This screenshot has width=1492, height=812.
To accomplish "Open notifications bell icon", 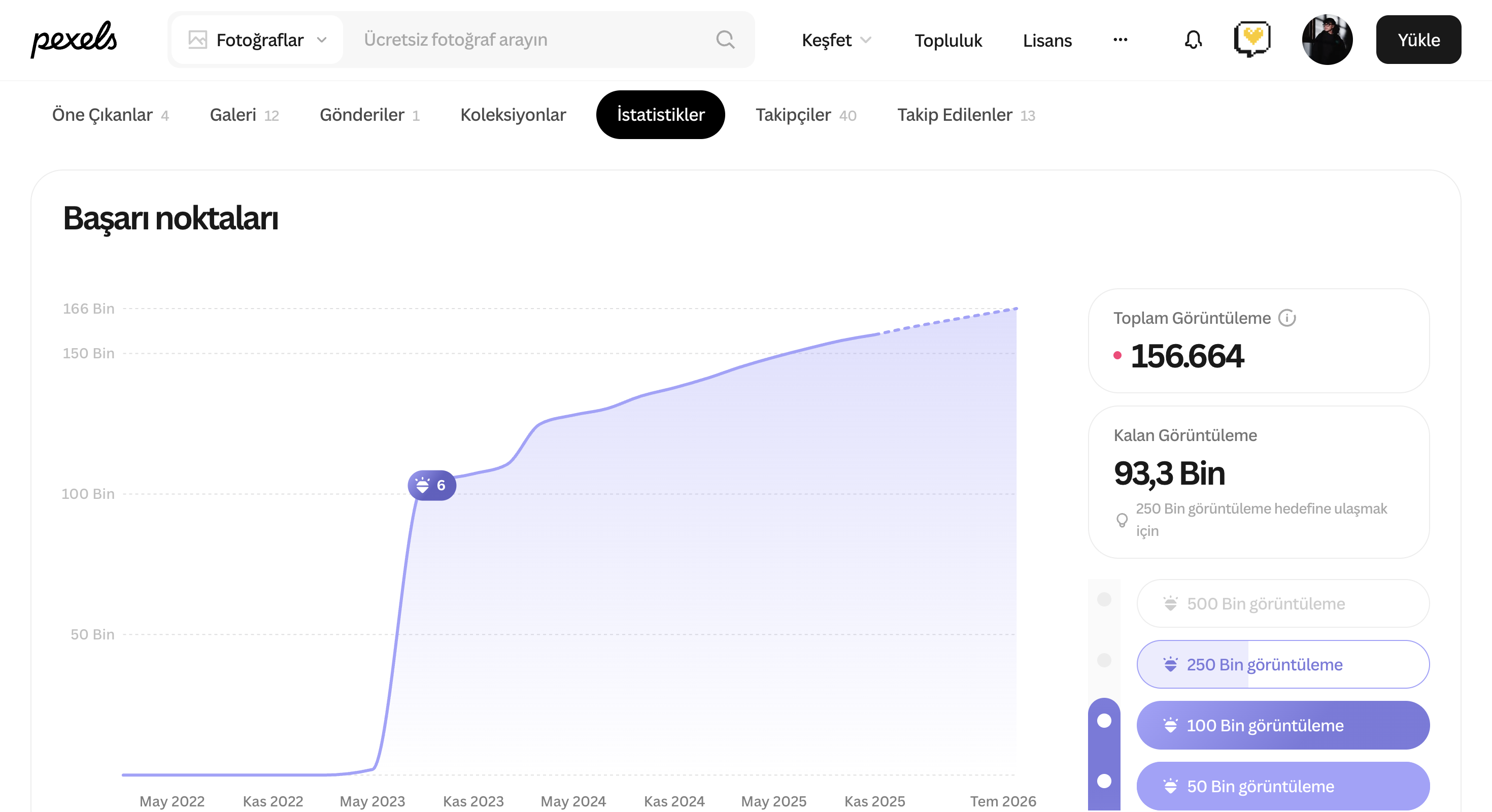I will [x=1193, y=40].
